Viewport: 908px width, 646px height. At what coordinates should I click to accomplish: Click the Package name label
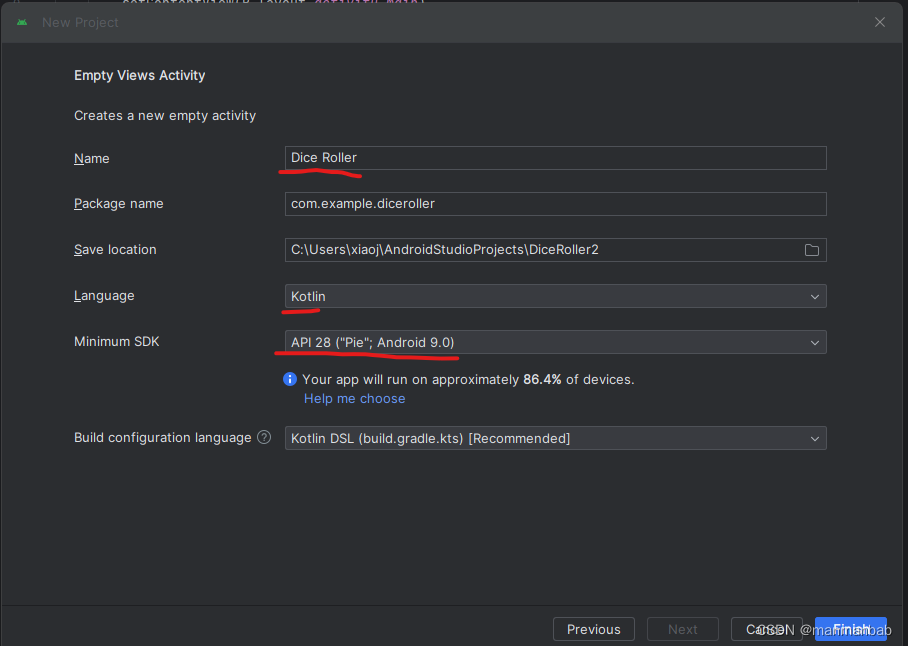[x=119, y=204]
